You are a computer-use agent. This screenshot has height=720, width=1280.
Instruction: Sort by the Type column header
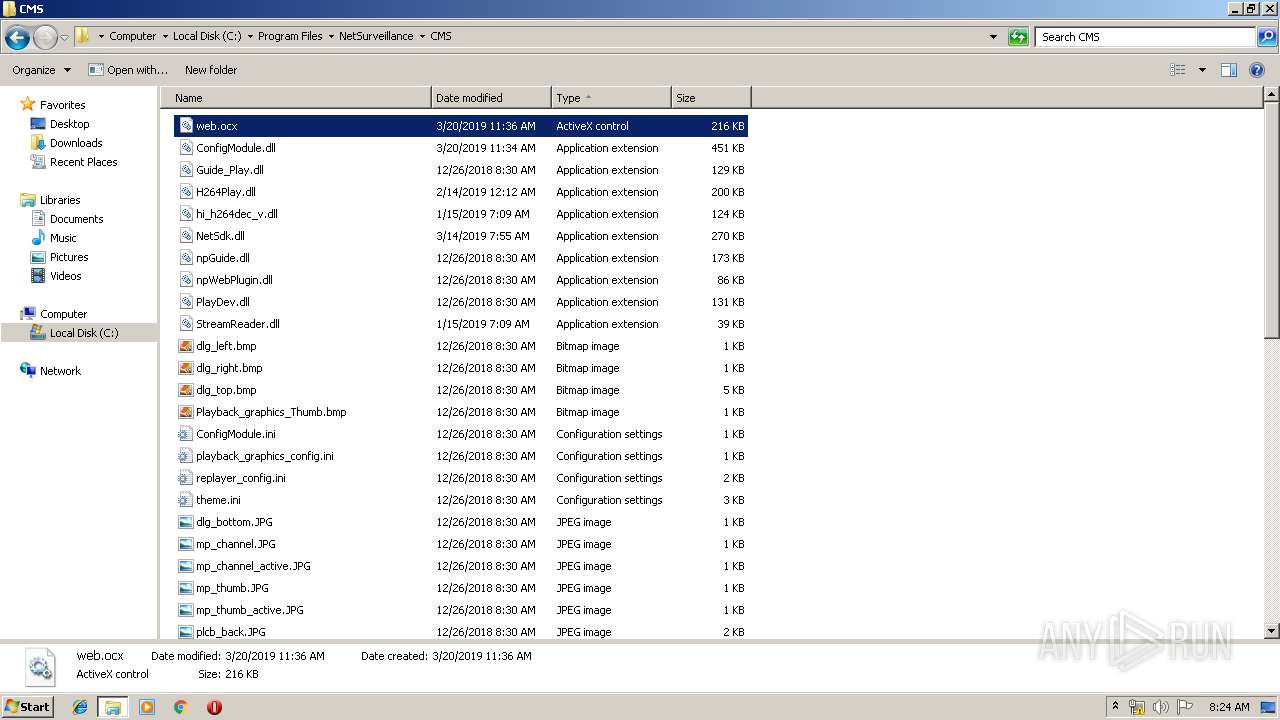(611, 98)
